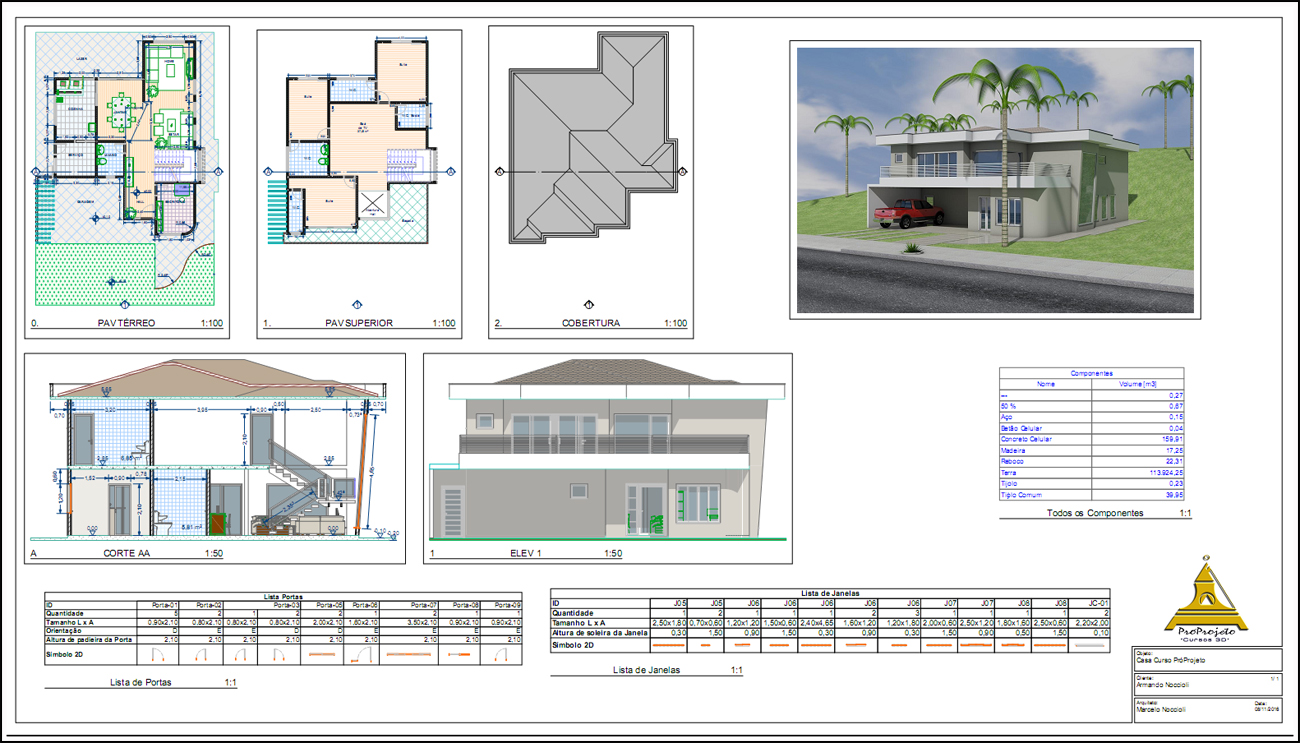Select the COBERTURA roof plan drawing

coord(590,150)
